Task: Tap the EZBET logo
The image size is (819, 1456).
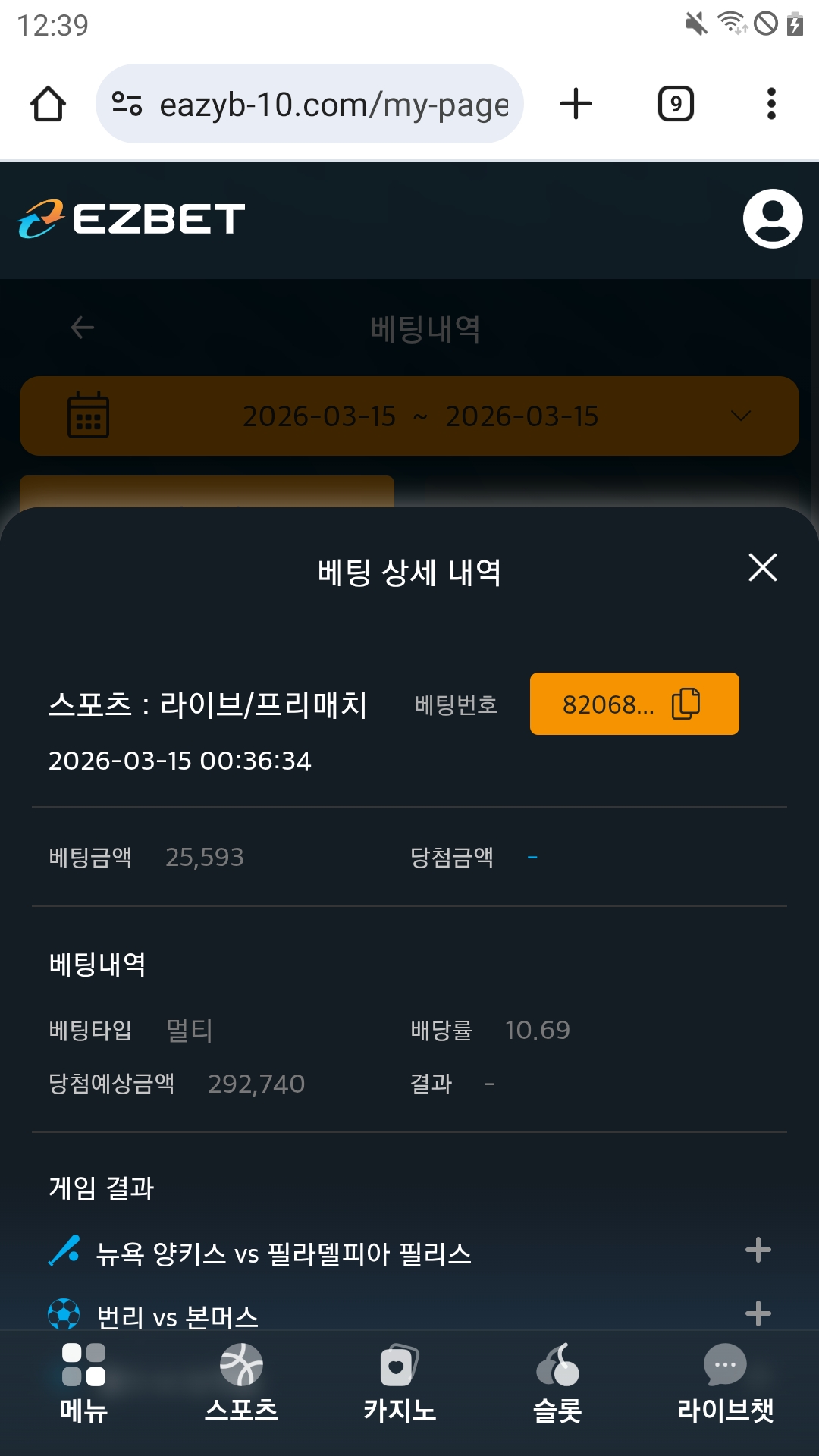Action: [131, 219]
